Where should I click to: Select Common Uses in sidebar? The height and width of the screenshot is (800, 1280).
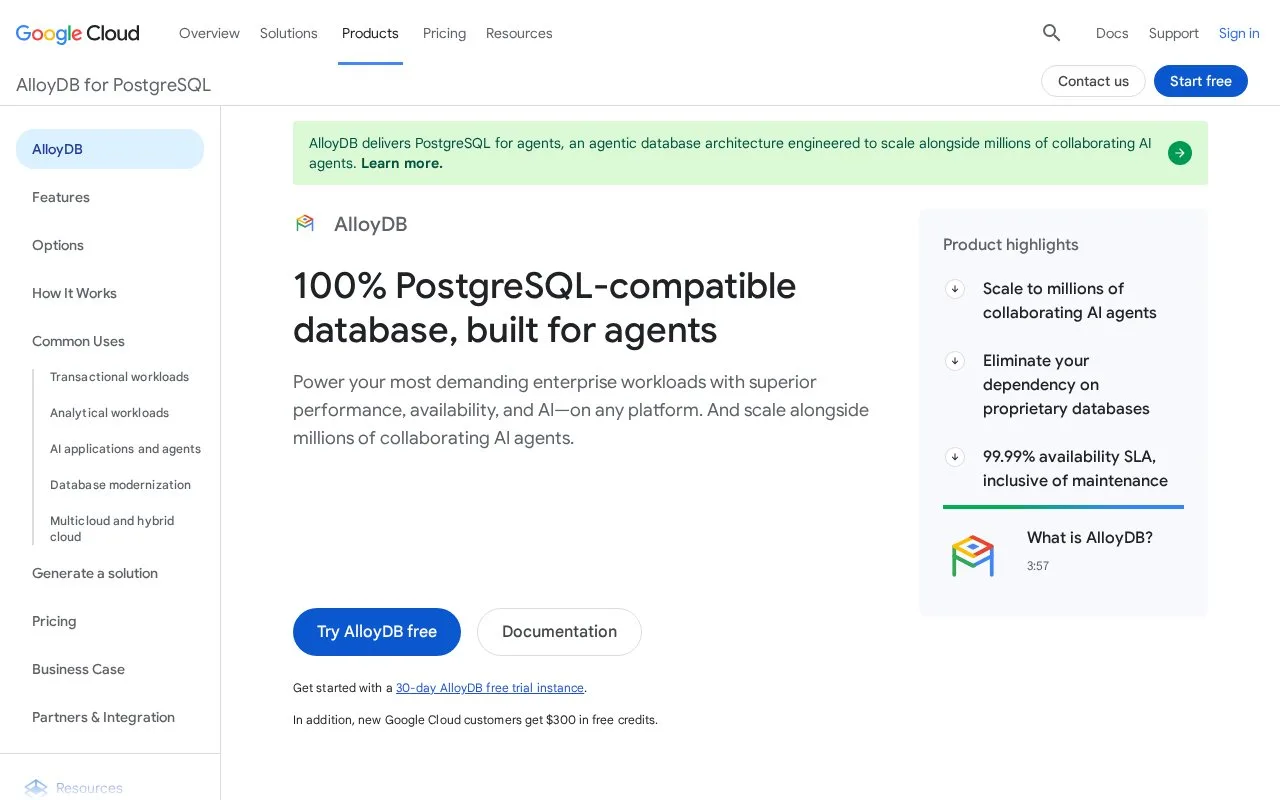coord(78,341)
